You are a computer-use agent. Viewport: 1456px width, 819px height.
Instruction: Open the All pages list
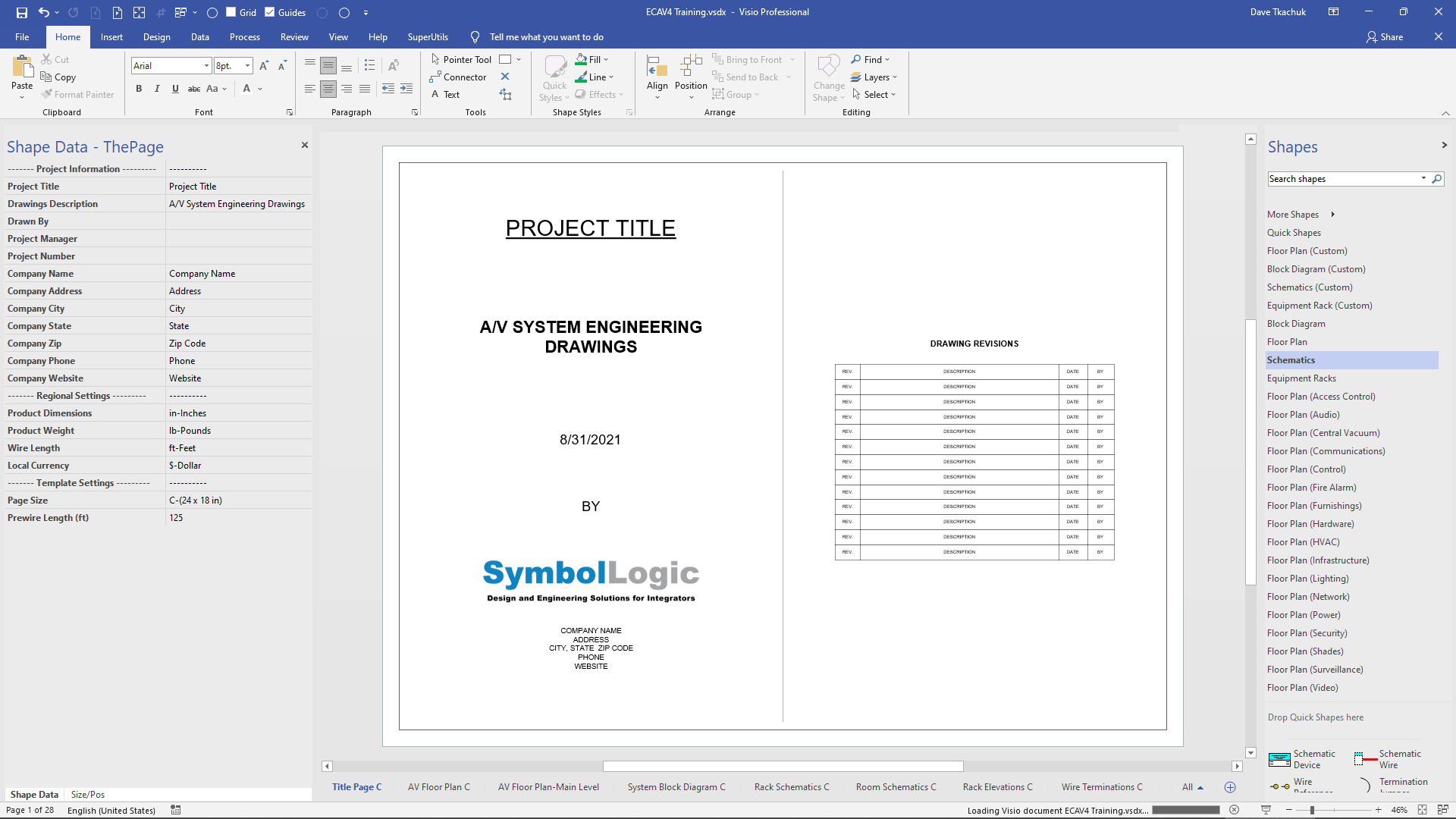pyautogui.click(x=1192, y=787)
